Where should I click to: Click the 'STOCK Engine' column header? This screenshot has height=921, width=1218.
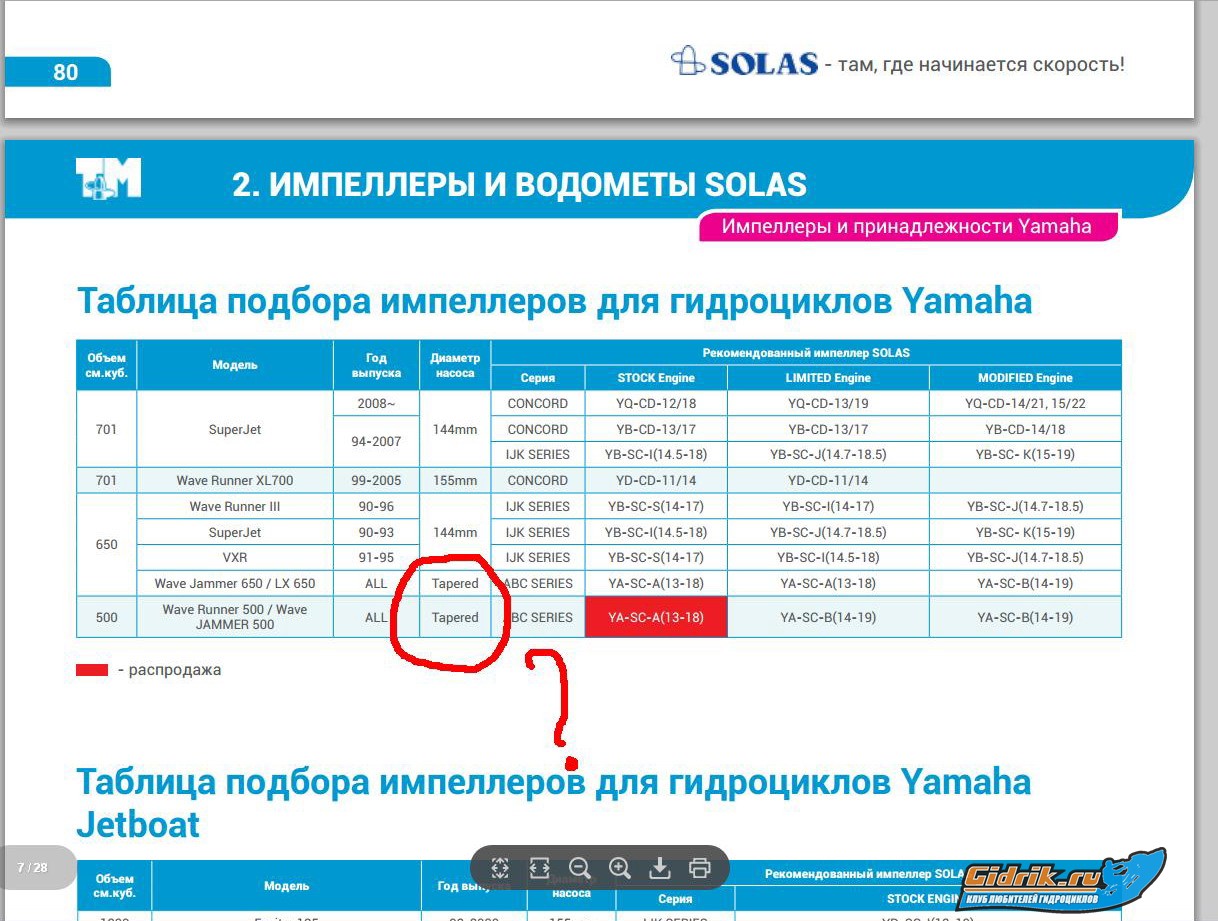click(x=656, y=378)
